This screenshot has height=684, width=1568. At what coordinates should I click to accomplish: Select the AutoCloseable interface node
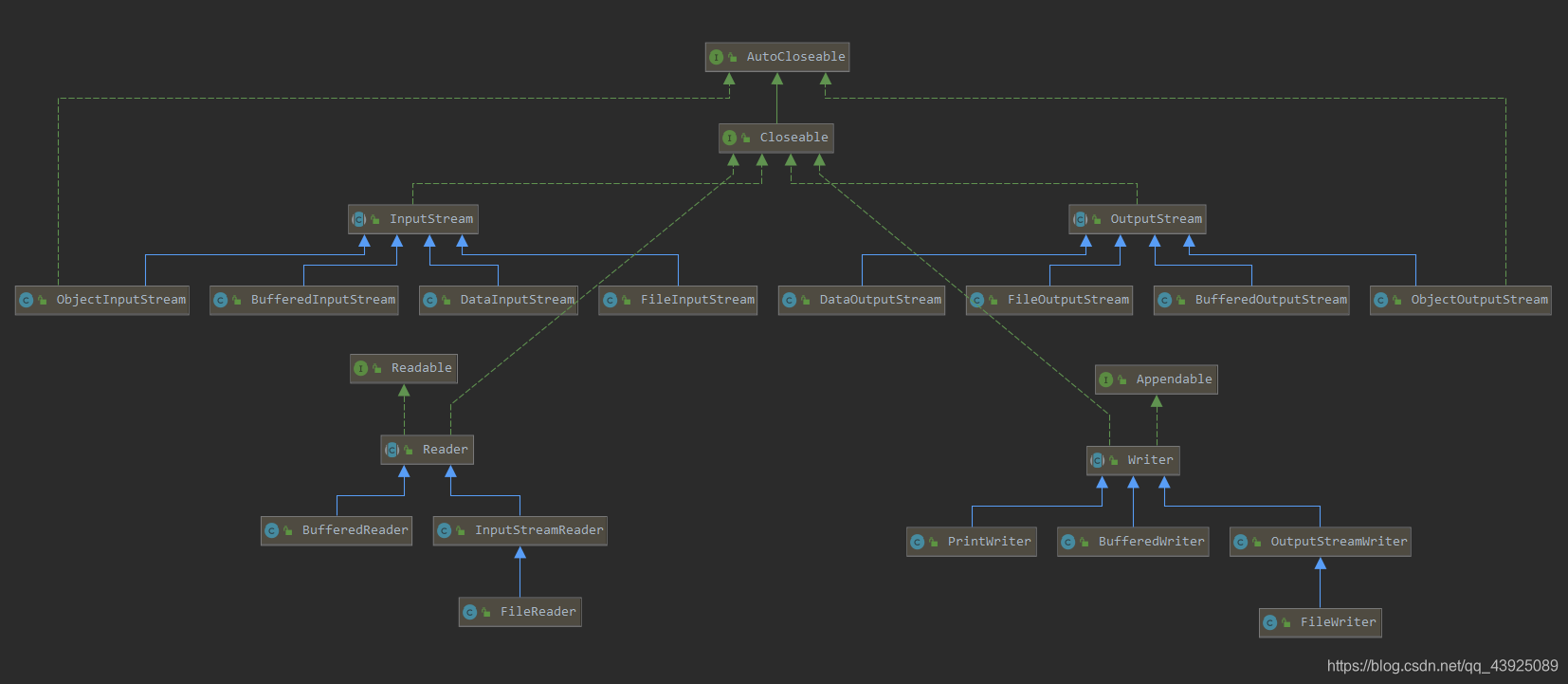[x=776, y=57]
